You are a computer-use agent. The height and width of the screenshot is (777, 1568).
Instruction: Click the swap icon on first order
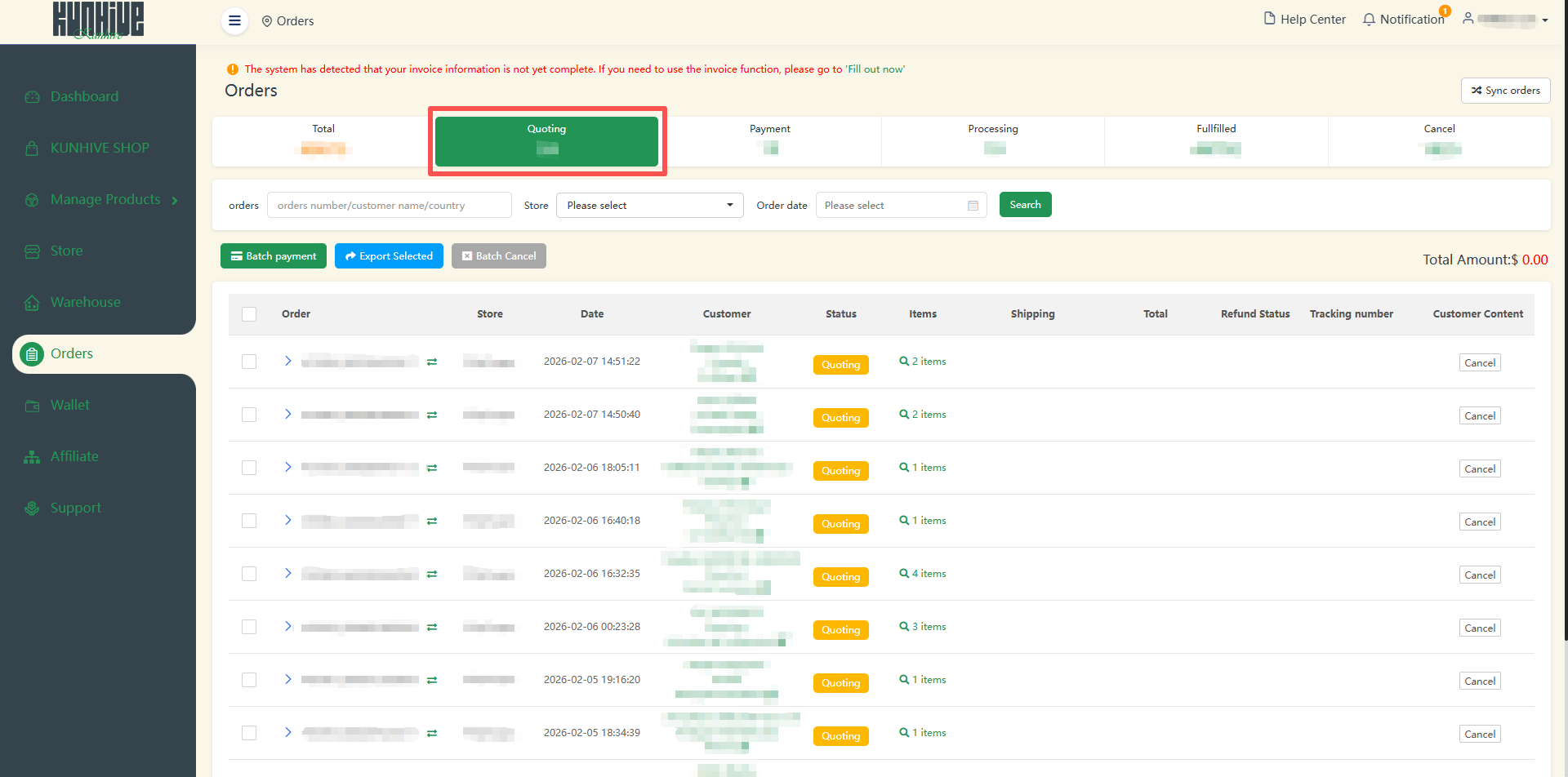tap(432, 362)
